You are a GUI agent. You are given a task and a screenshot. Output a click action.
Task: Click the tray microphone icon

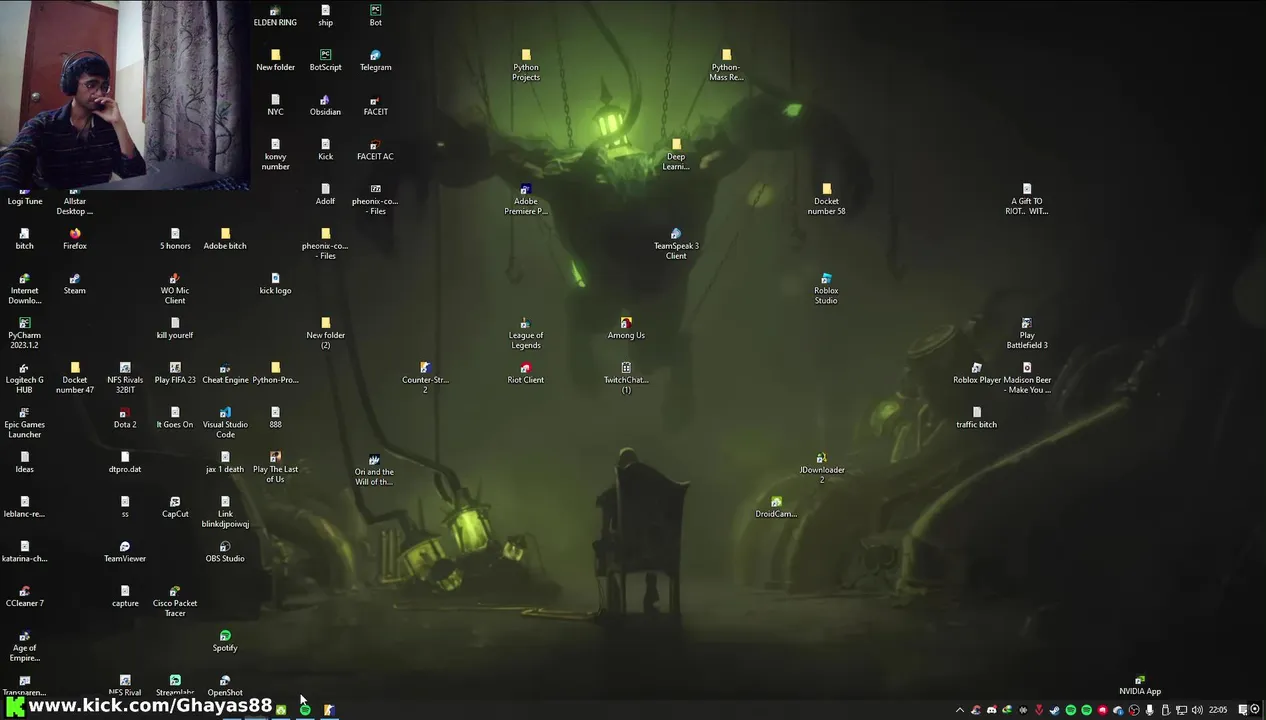coord(1150,710)
